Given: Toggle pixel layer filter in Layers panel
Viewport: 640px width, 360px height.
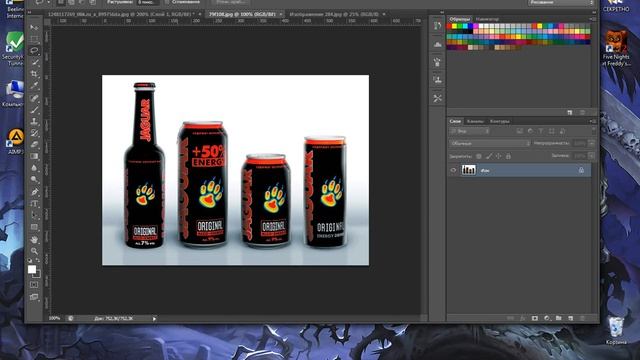Looking at the screenshot, I should tap(520, 131).
